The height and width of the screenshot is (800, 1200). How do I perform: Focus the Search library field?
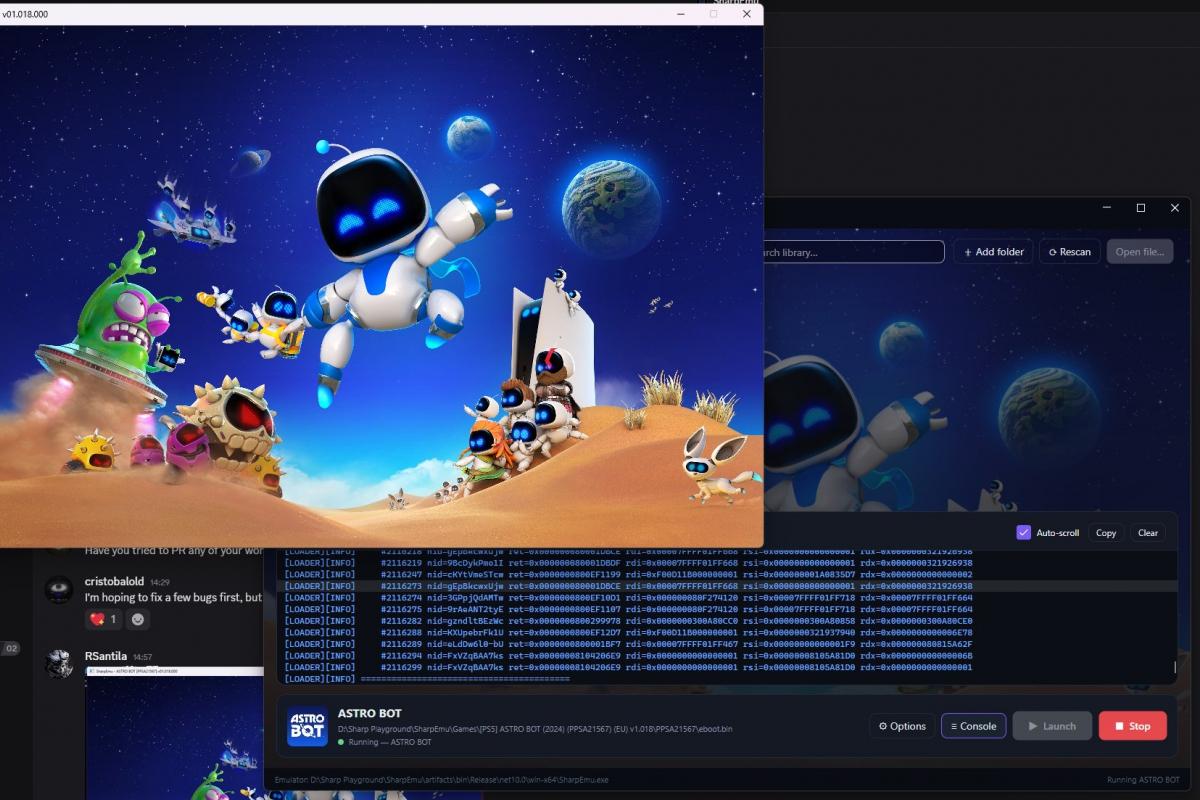tap(854, 252)
